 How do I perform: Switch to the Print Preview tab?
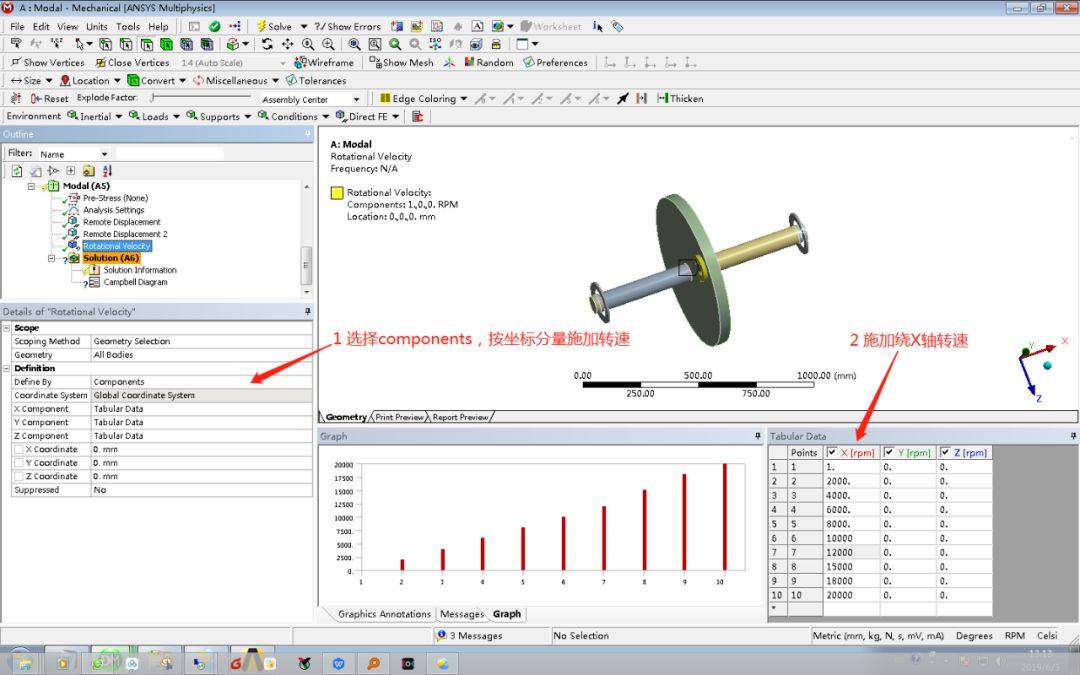click(x=400, y=416)
